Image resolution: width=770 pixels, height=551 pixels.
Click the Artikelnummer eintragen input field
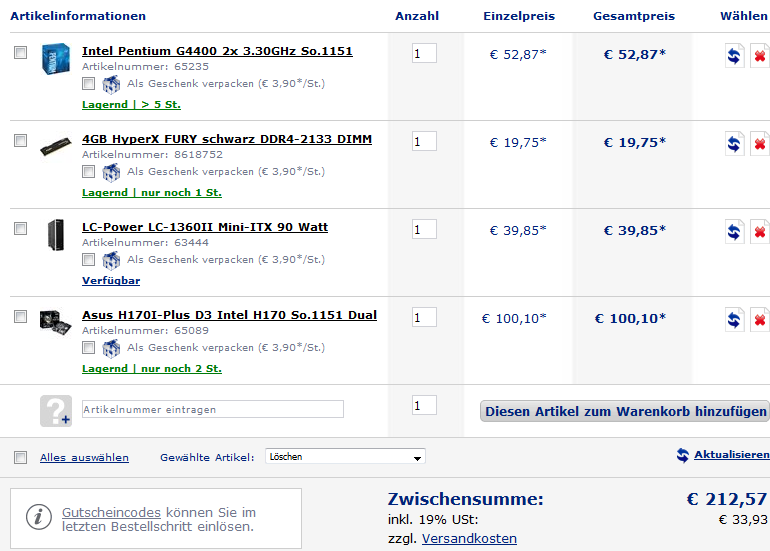click(213, 409)
